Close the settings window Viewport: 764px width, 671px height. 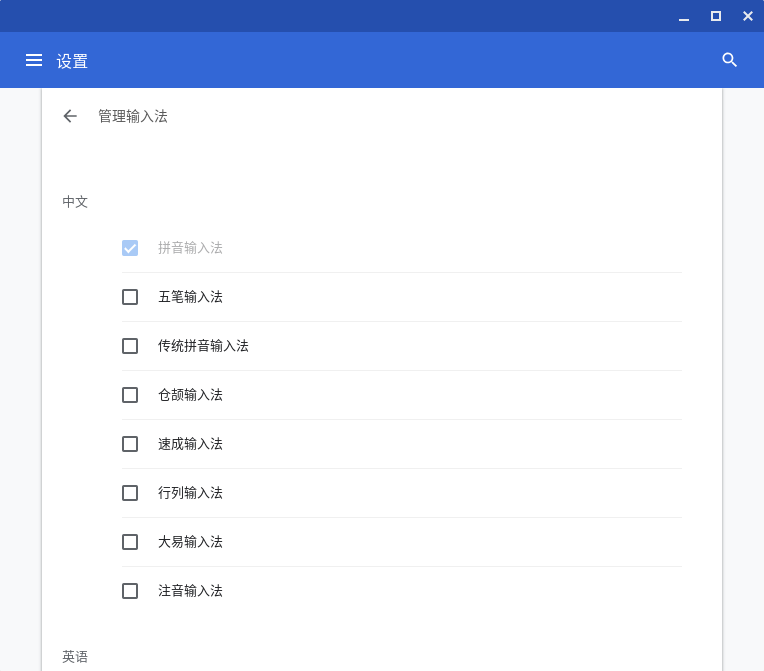748,16
